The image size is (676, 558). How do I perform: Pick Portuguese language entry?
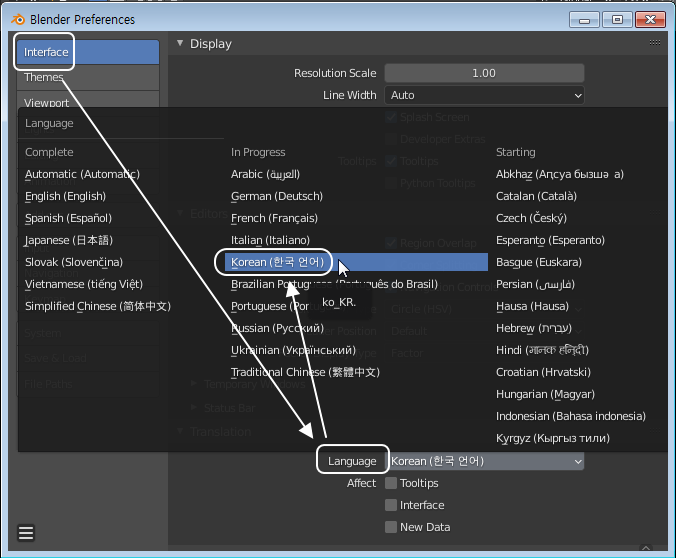269,306
